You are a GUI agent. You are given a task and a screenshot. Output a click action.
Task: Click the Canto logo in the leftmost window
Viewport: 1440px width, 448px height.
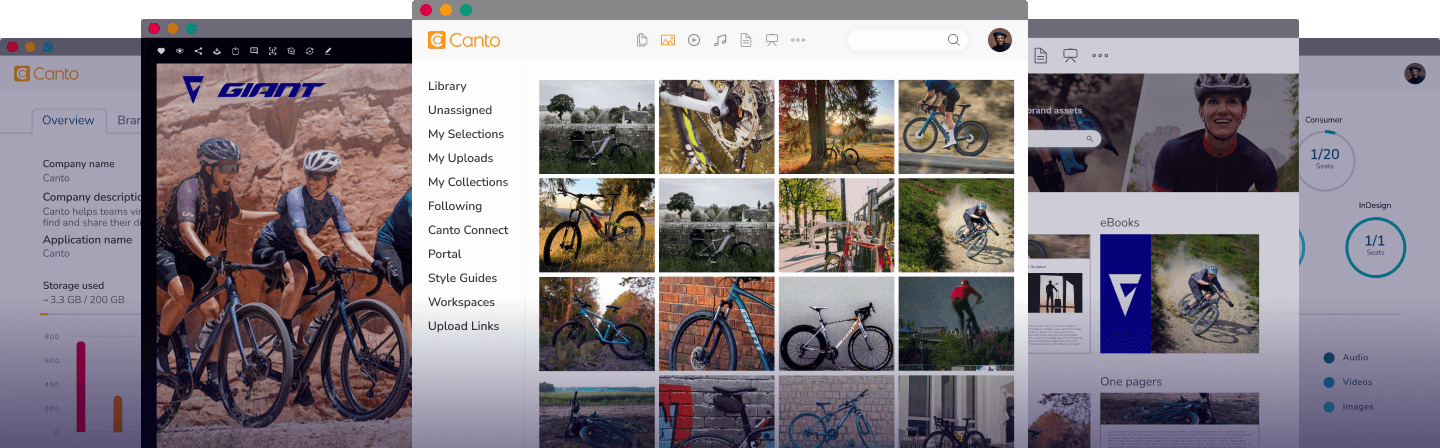tap(46, 73)
